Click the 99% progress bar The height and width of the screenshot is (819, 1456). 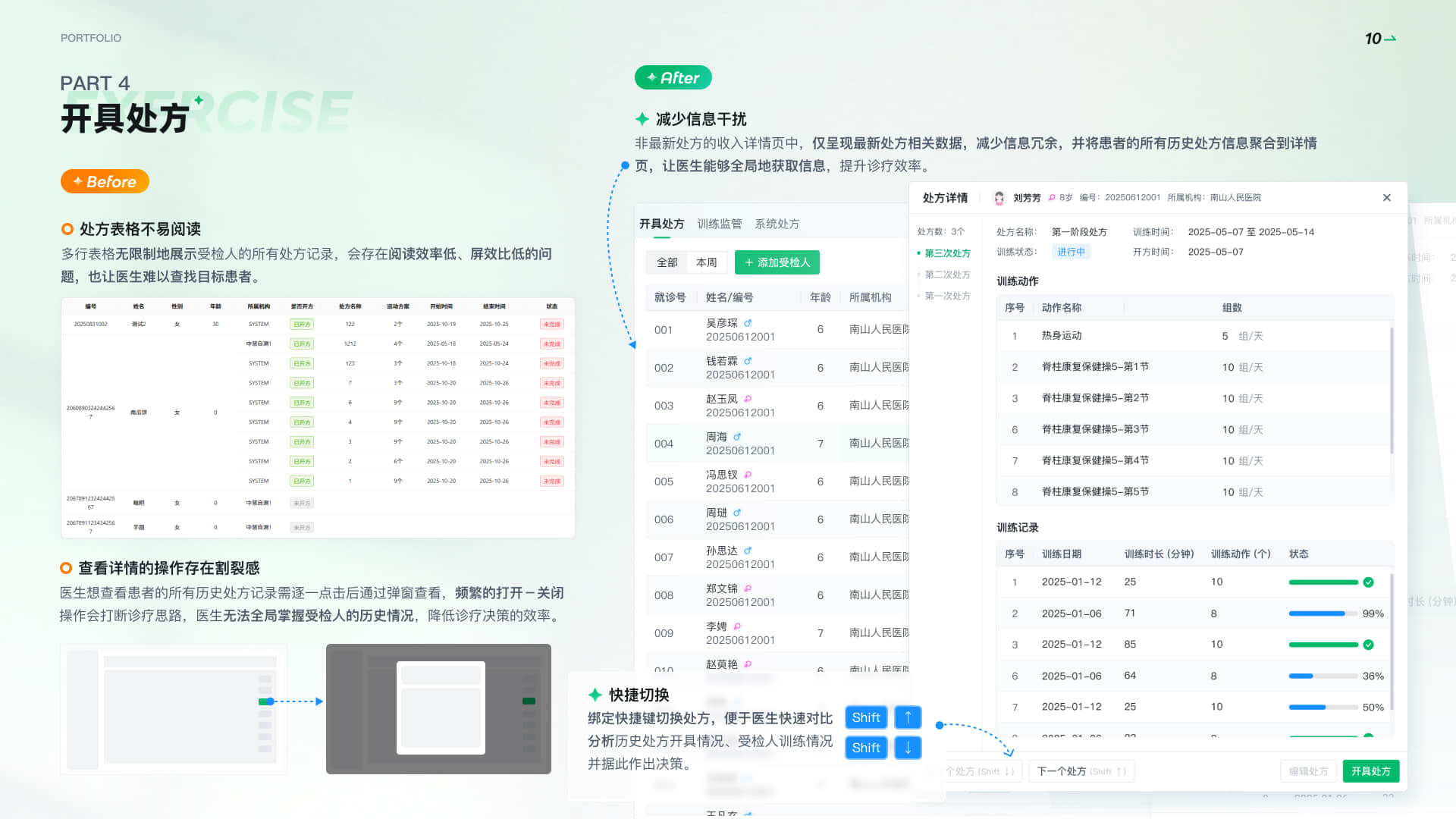[1323, 613]
